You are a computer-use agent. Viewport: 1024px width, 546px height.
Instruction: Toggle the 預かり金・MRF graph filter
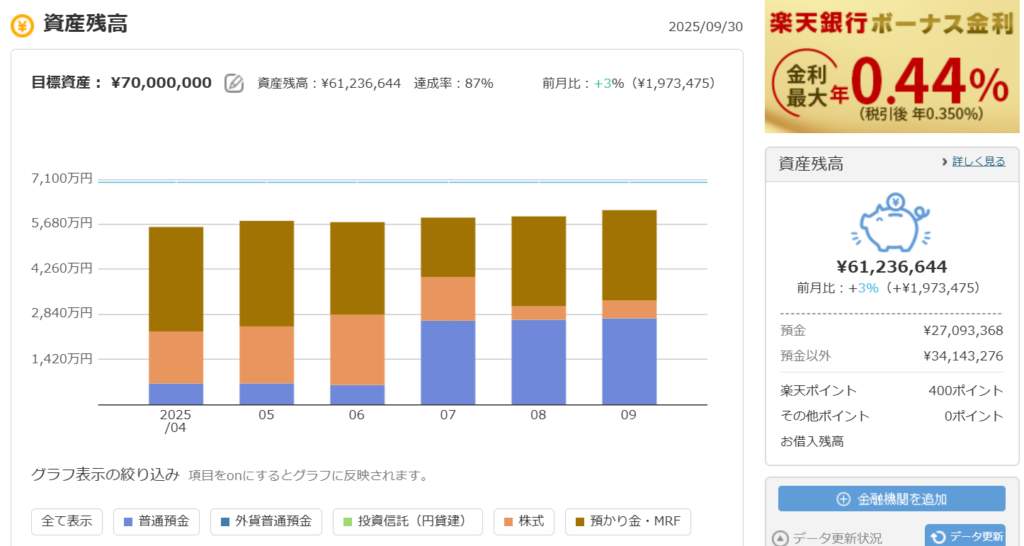627,521
